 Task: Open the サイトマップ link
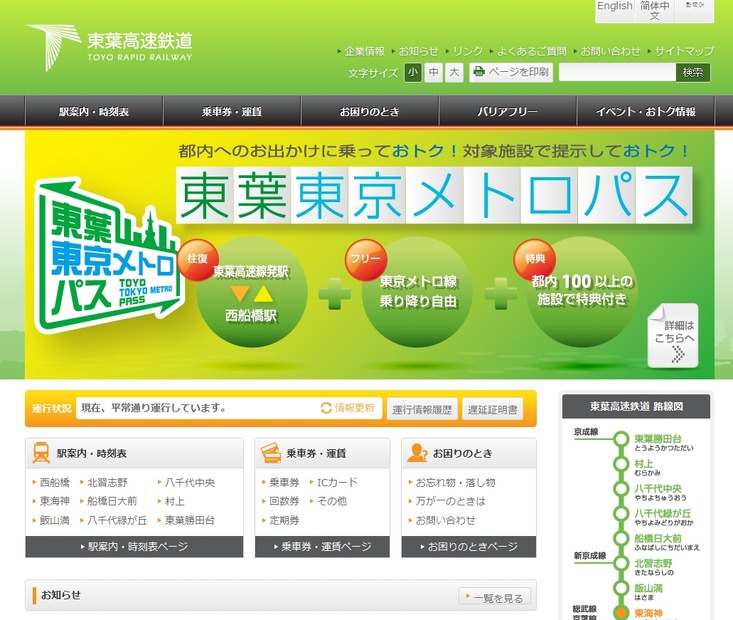point(684,51)
